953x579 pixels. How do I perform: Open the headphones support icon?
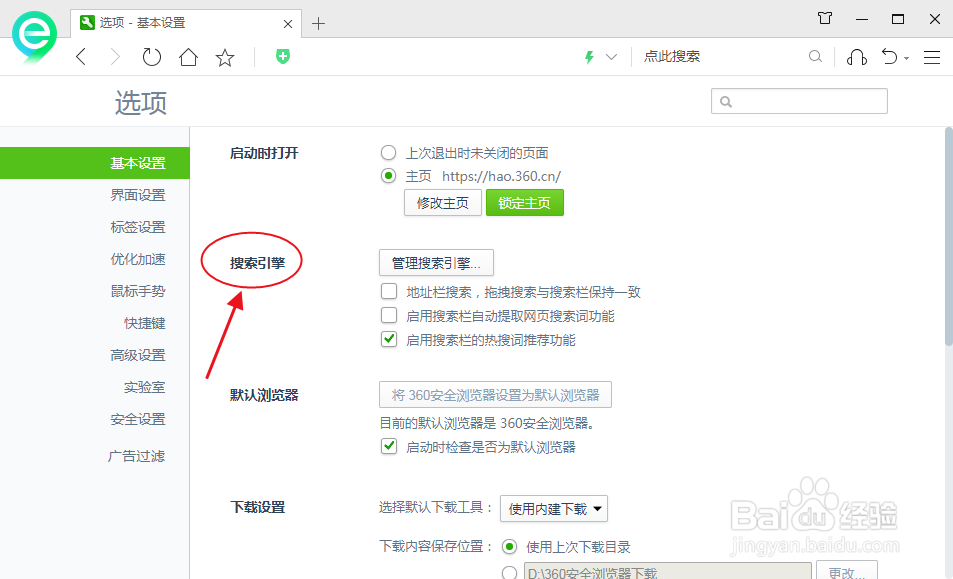857,57
